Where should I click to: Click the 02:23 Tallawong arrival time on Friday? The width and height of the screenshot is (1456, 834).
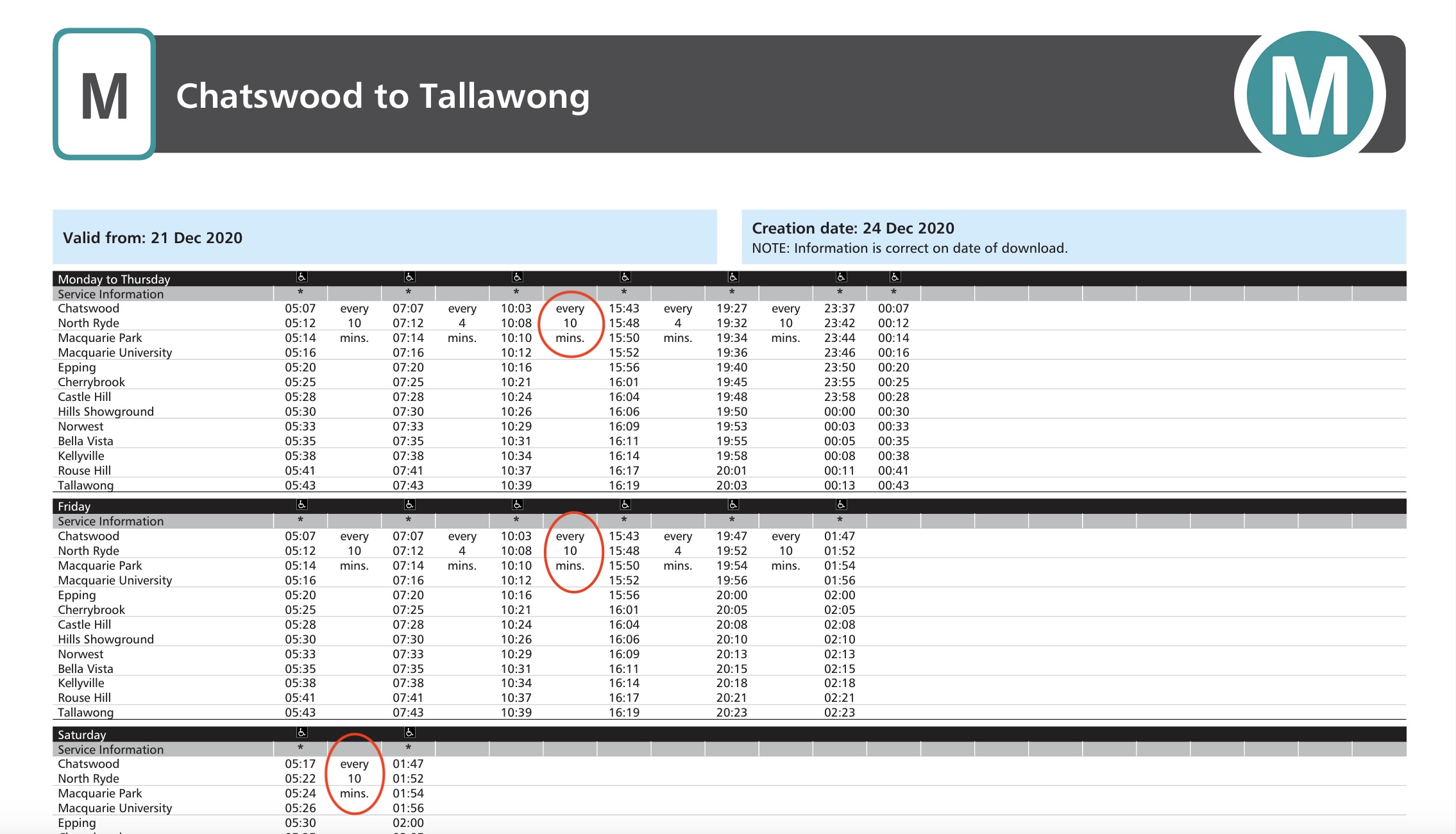point(840,713)
